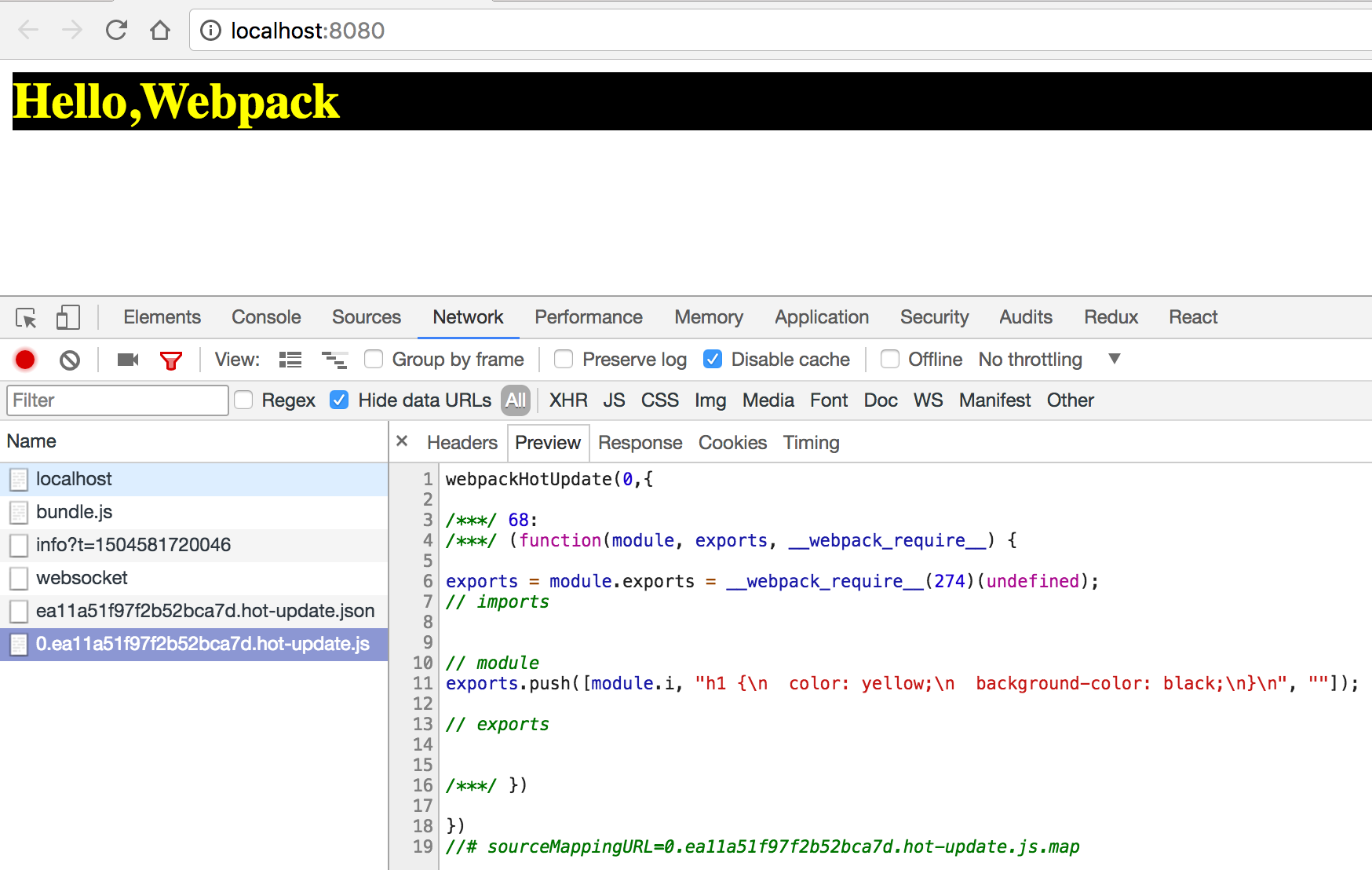The height and width of the screenshot is (870, 1372).
Task: Click the red record network log button
Action: [x=25, y=360]
